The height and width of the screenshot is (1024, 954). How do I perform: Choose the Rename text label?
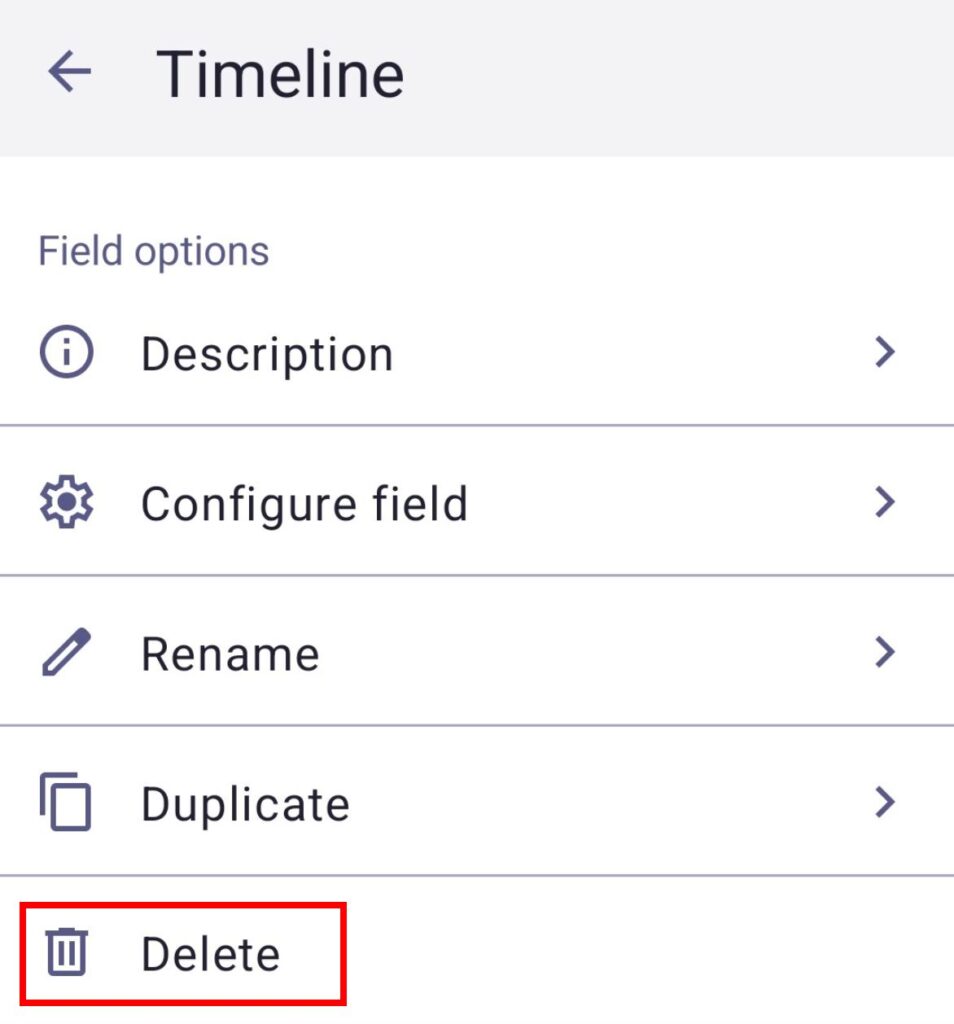pos(230,654)
